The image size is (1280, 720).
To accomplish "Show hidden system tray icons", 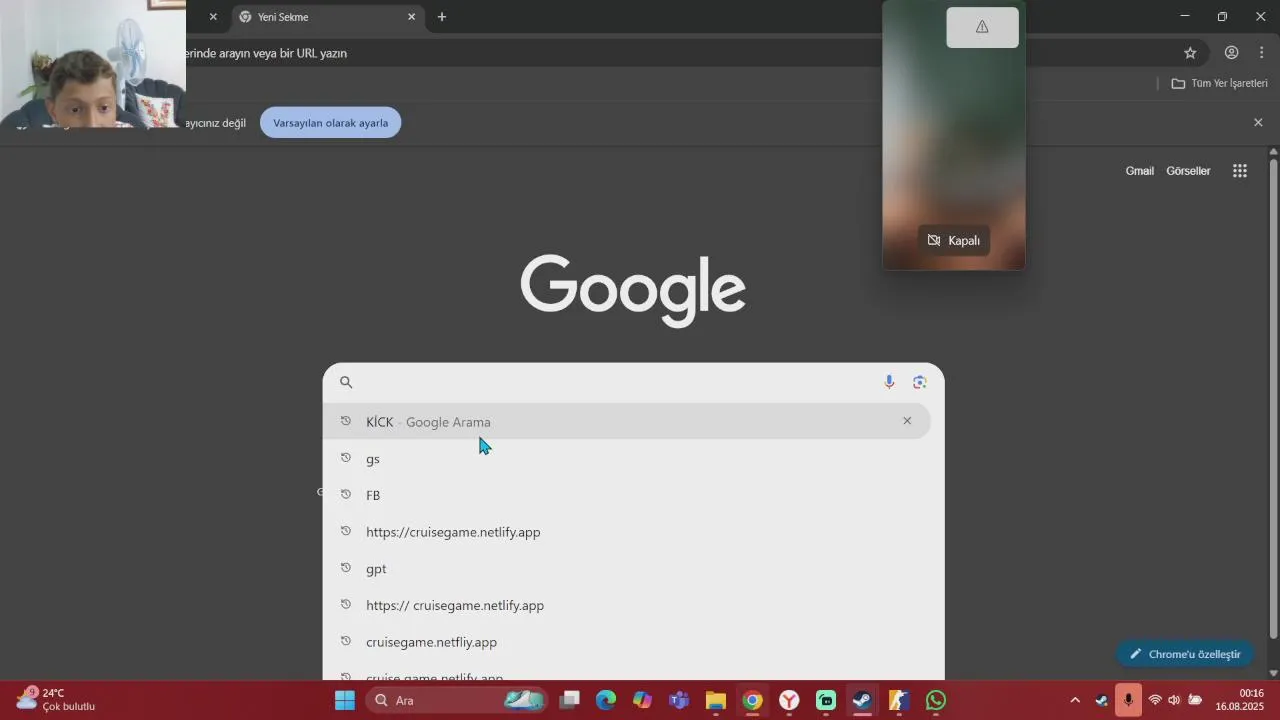I will [1075, 700].
